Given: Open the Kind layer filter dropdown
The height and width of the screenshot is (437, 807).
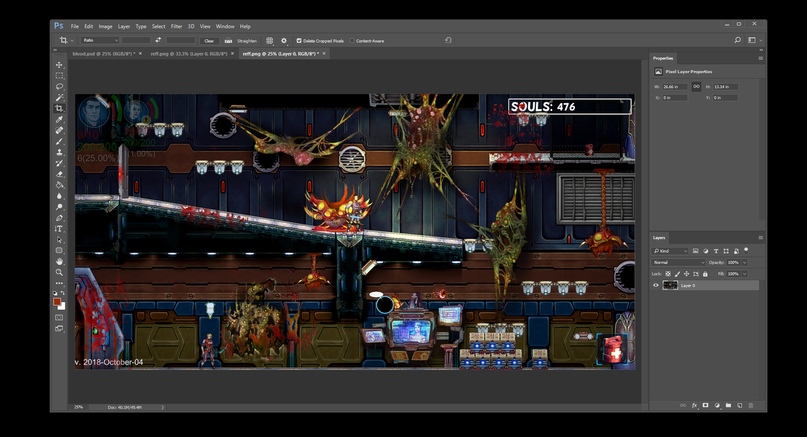Looking at the screenshot, I should [x=670, y=251].
